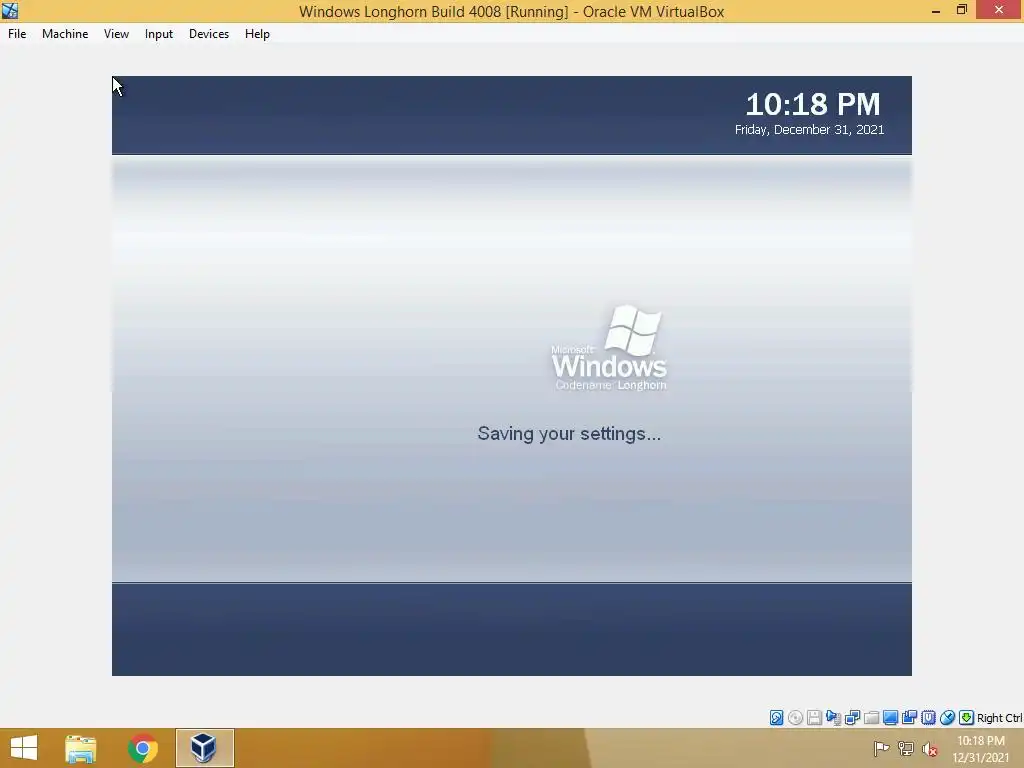Click the floppy disk indicator
This screenshot has width=1024, height=768.
[x=814, y=718]
